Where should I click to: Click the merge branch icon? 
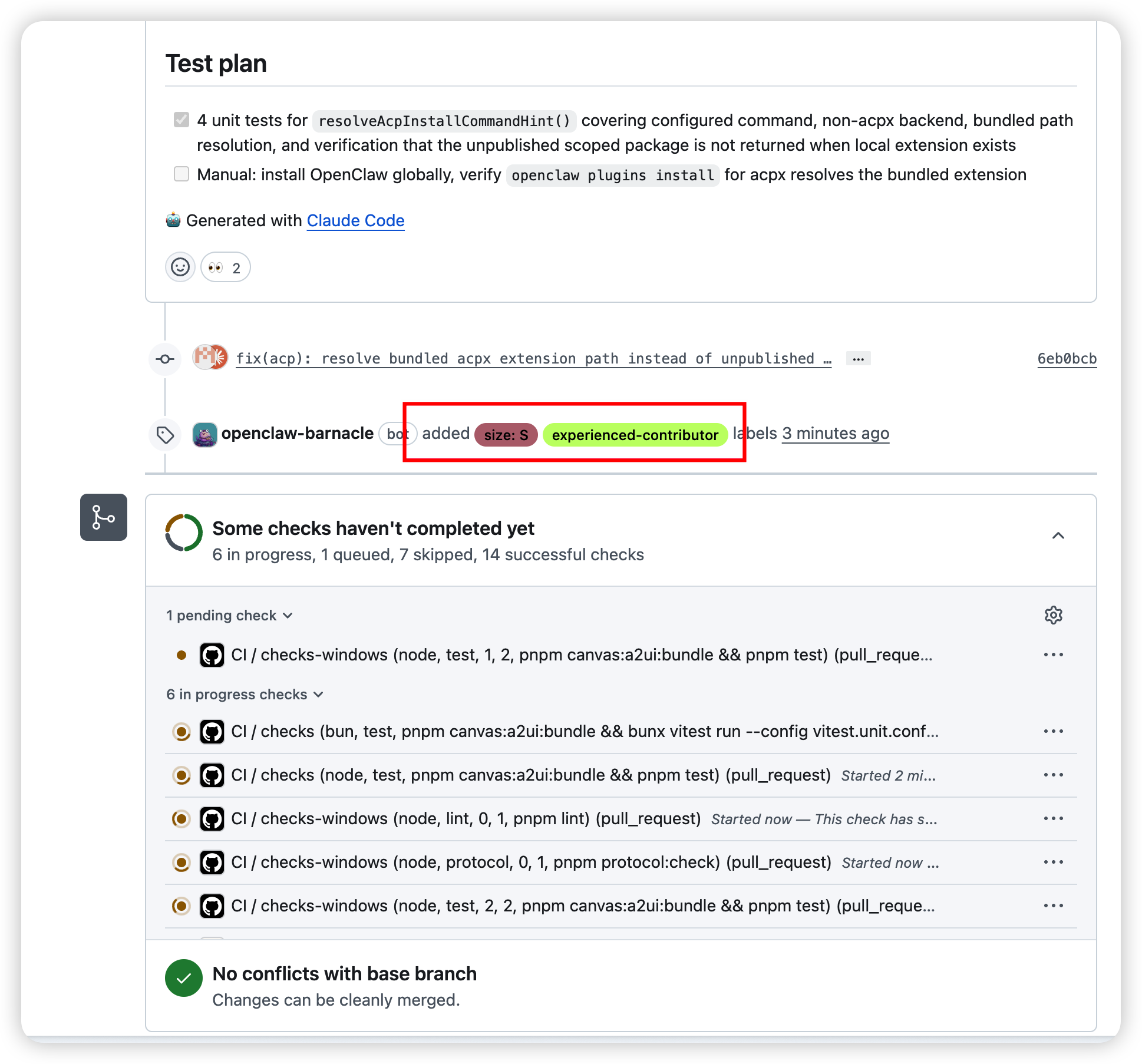pyautogui.click(x=104, y=517)
